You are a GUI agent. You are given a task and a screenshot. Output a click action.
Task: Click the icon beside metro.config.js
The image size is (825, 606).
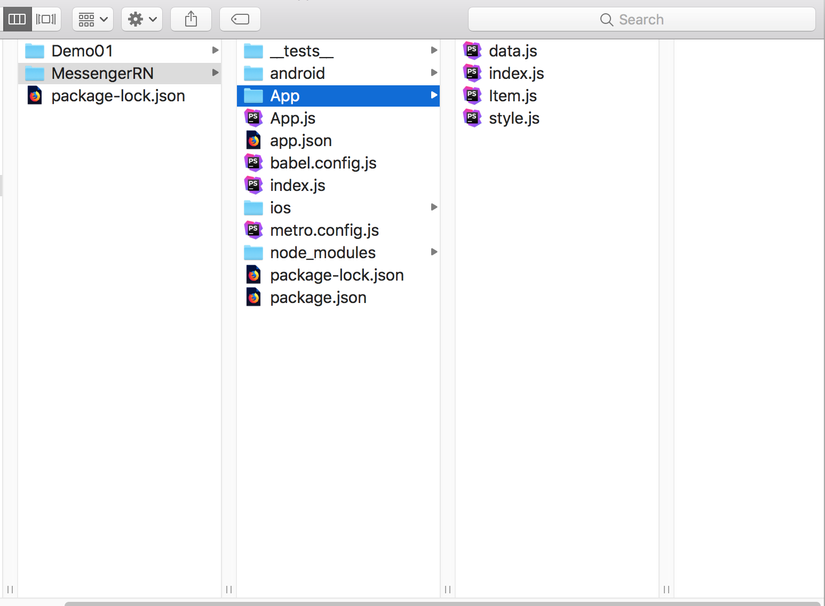point(253,230)
